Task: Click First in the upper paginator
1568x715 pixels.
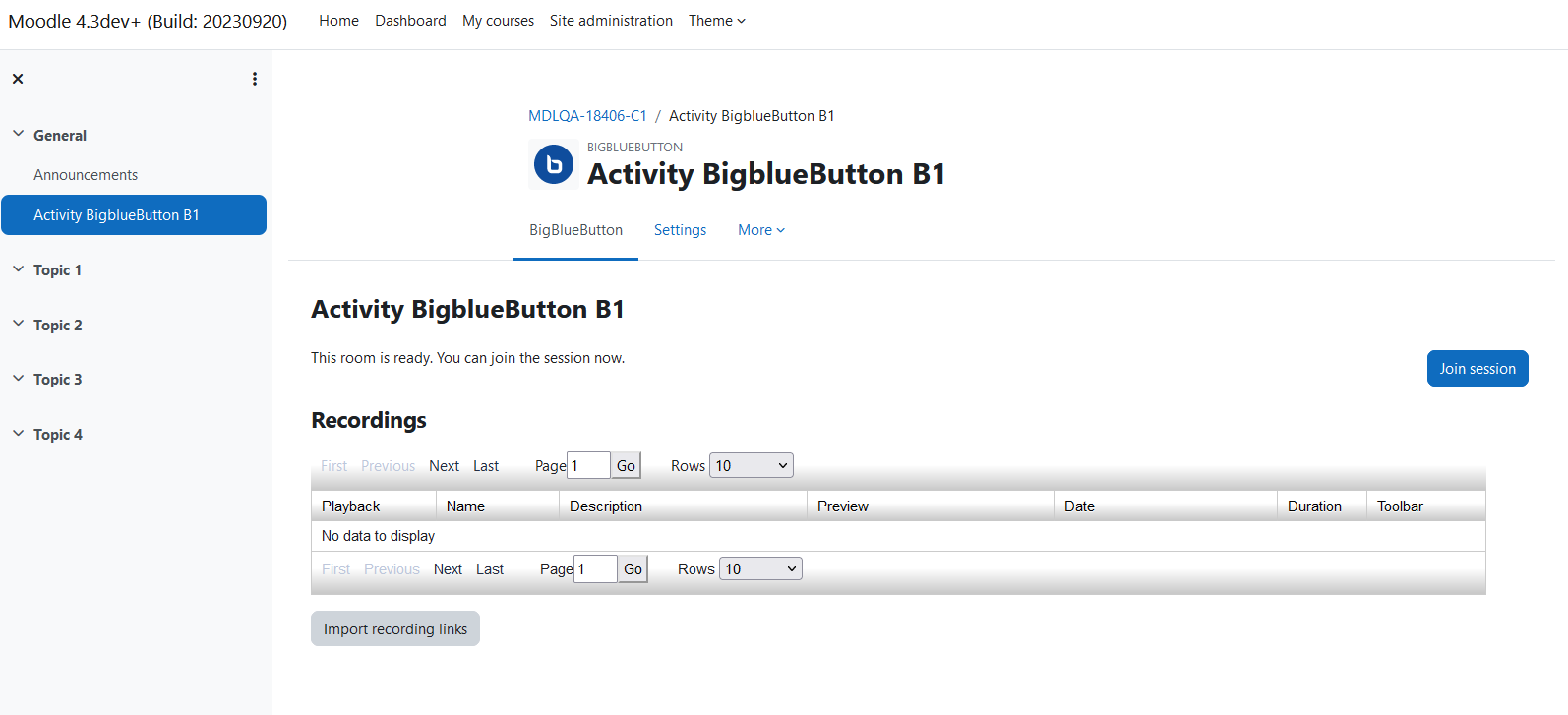Action: [x=333, y=466]
